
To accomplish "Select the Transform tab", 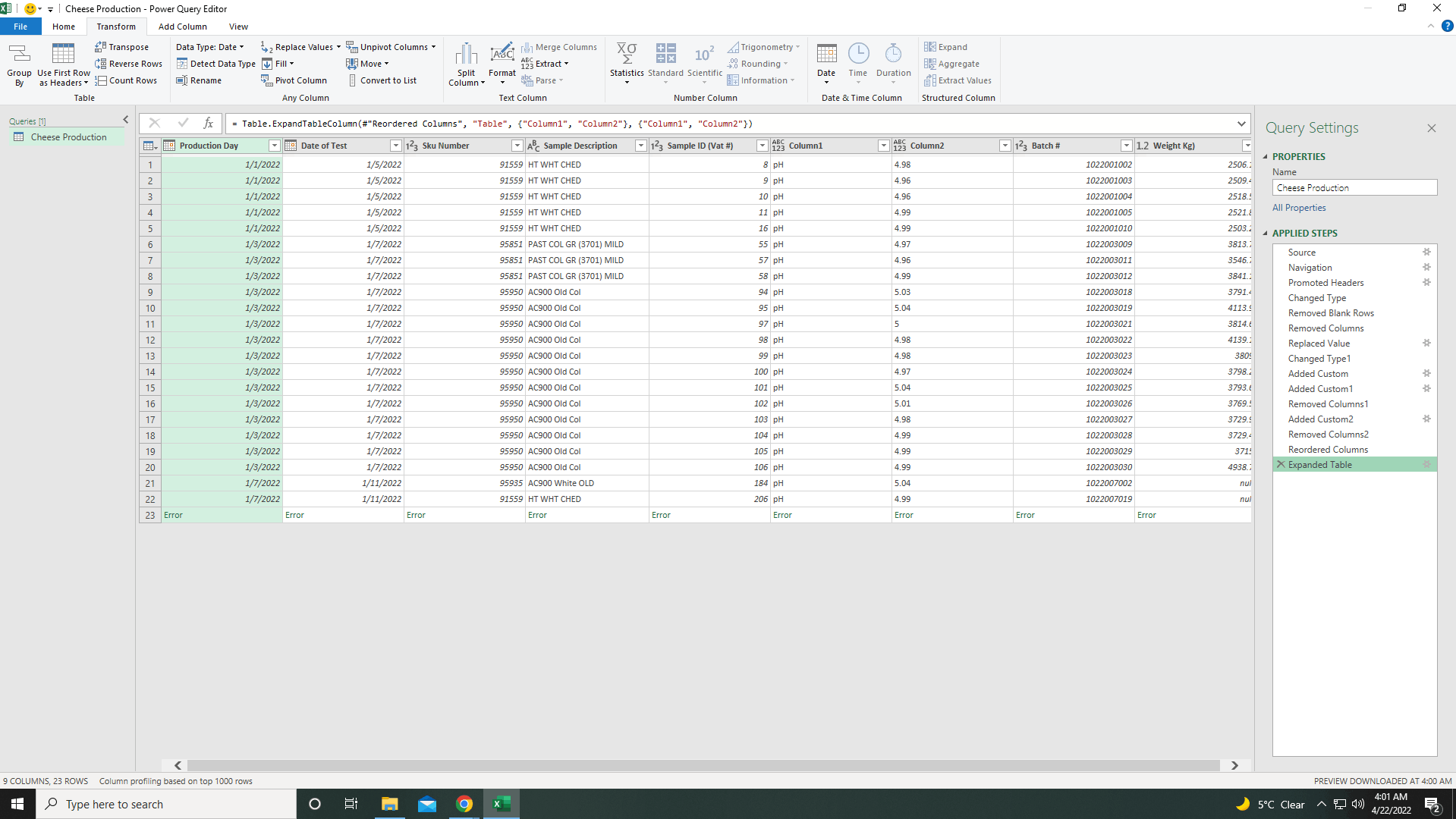I will 116,27.
